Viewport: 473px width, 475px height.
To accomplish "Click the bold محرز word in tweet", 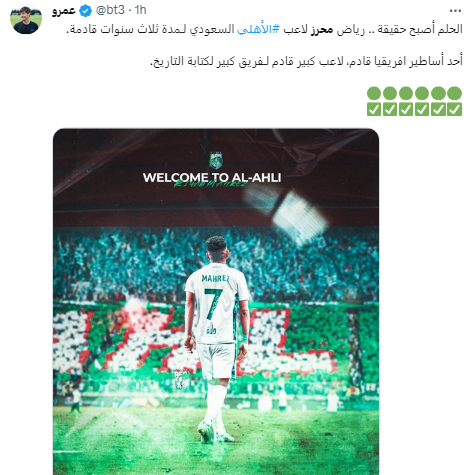I will (322, 29).
